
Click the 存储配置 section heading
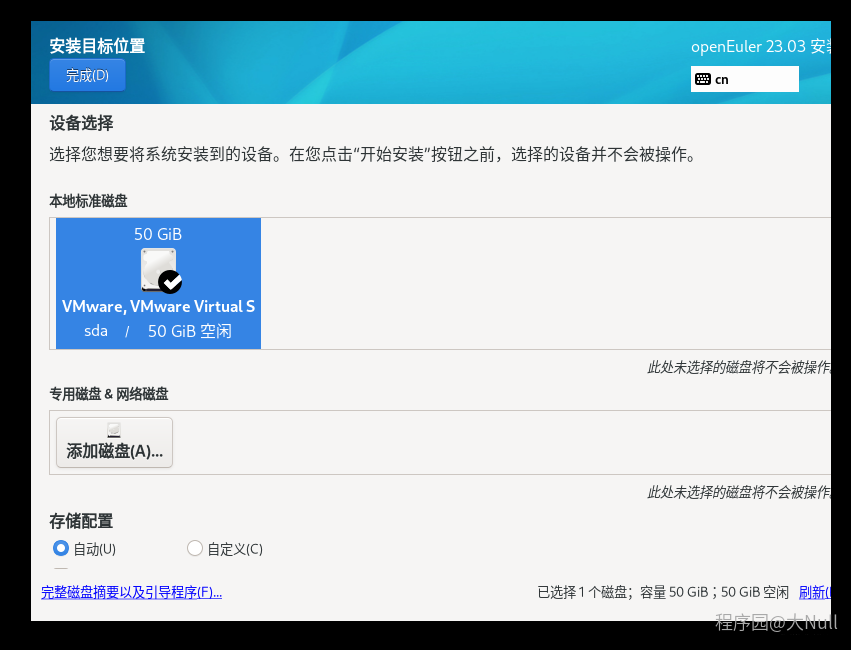[81, 521]
